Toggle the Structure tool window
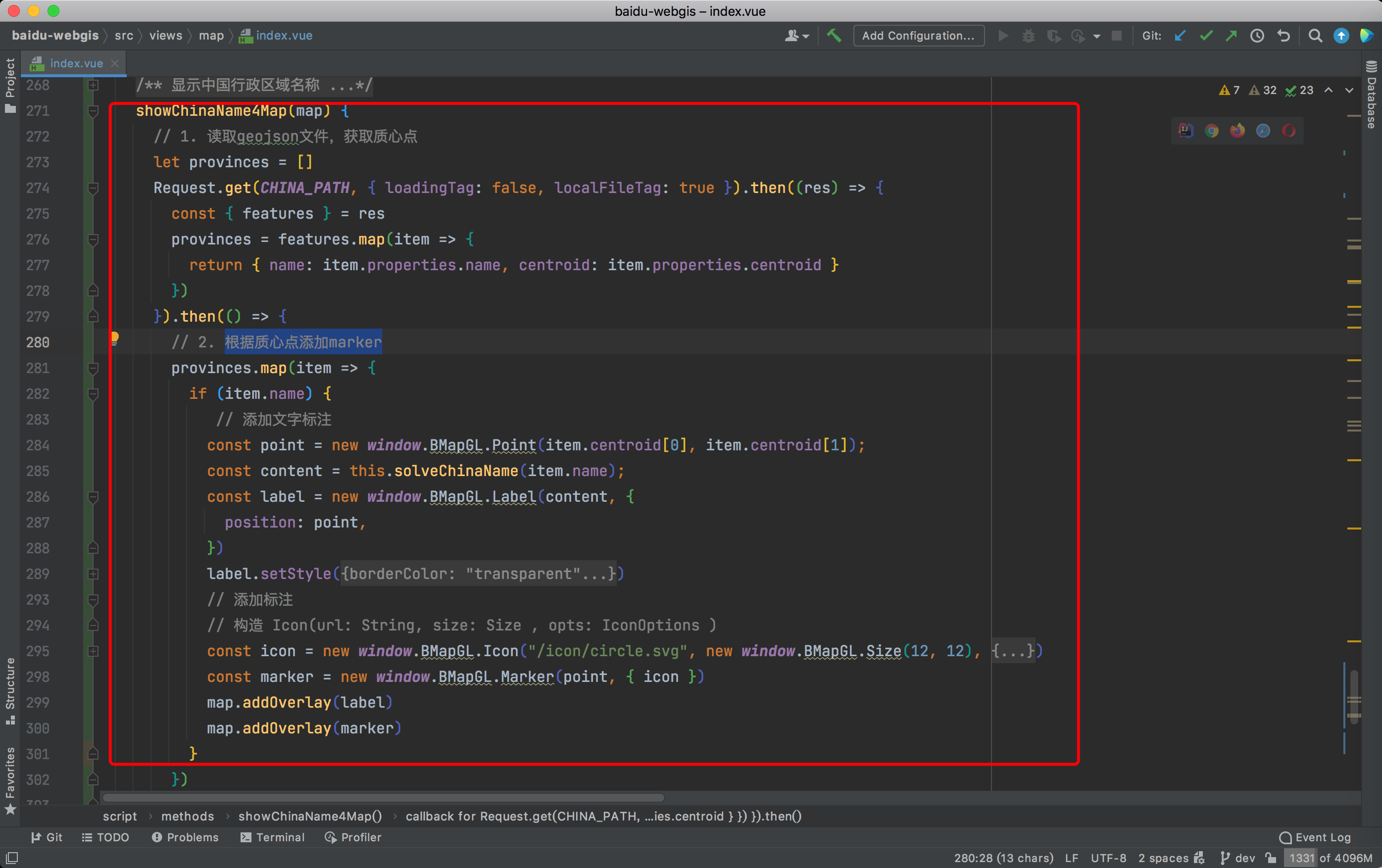The height and width of the screenshot is (868, 1382). [x=10, y=691]
